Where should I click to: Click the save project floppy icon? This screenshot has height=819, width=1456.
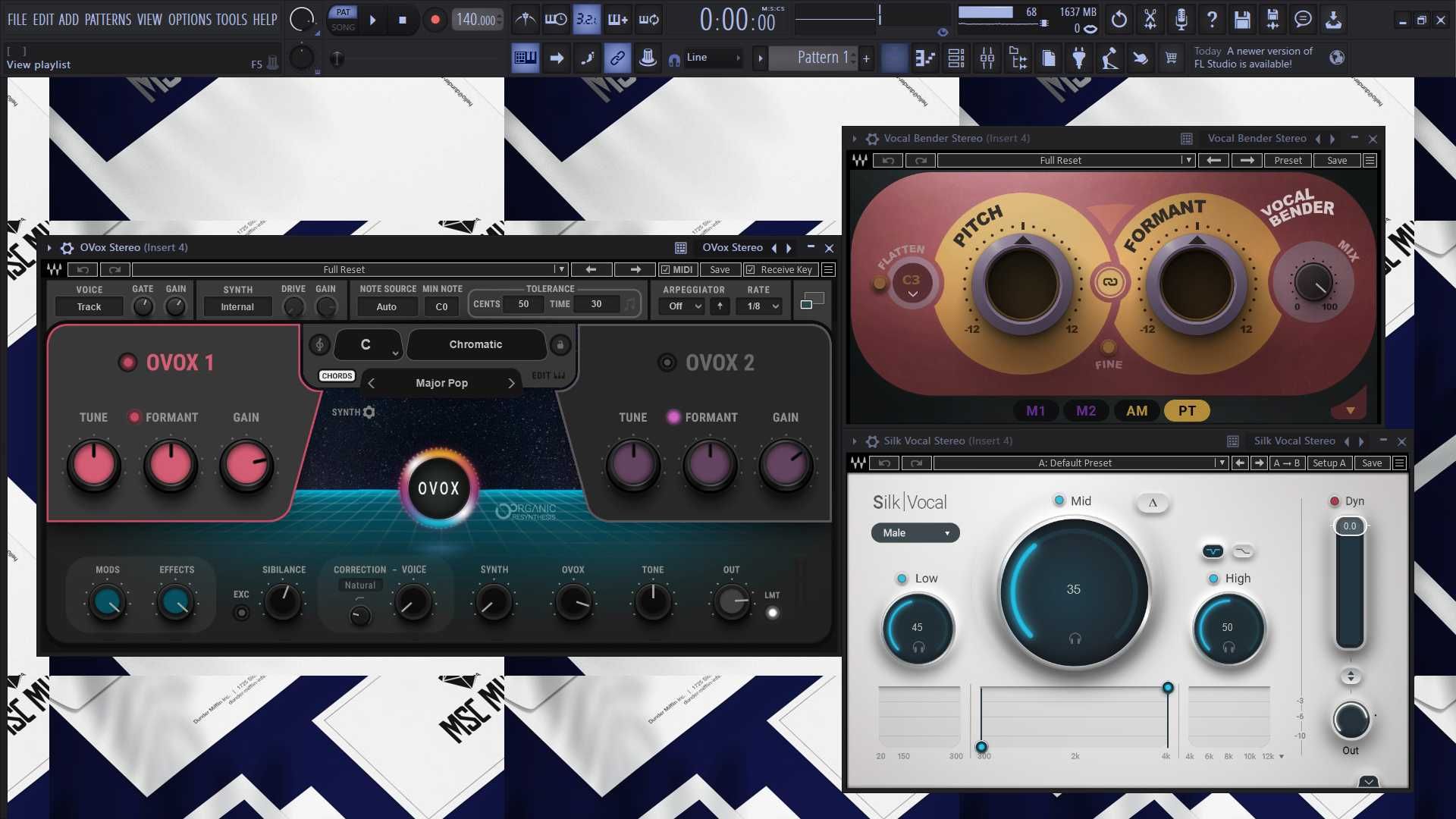pyautogui.click(x=1242, y=20)
